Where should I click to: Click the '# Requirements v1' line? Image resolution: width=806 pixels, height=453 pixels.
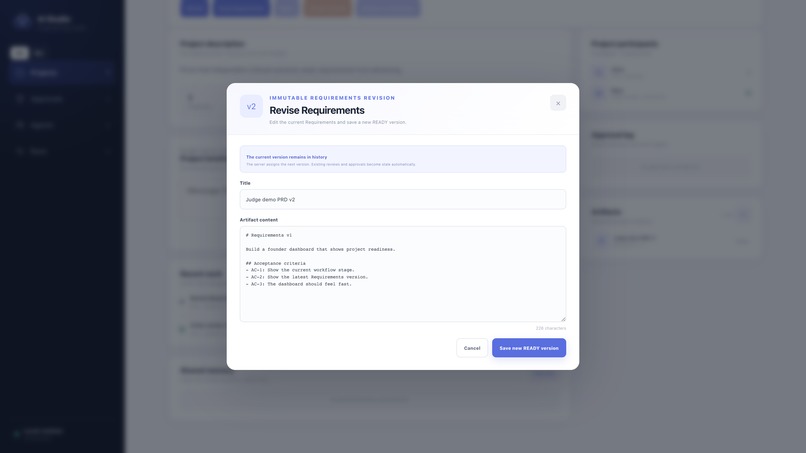tap(269, 235)
